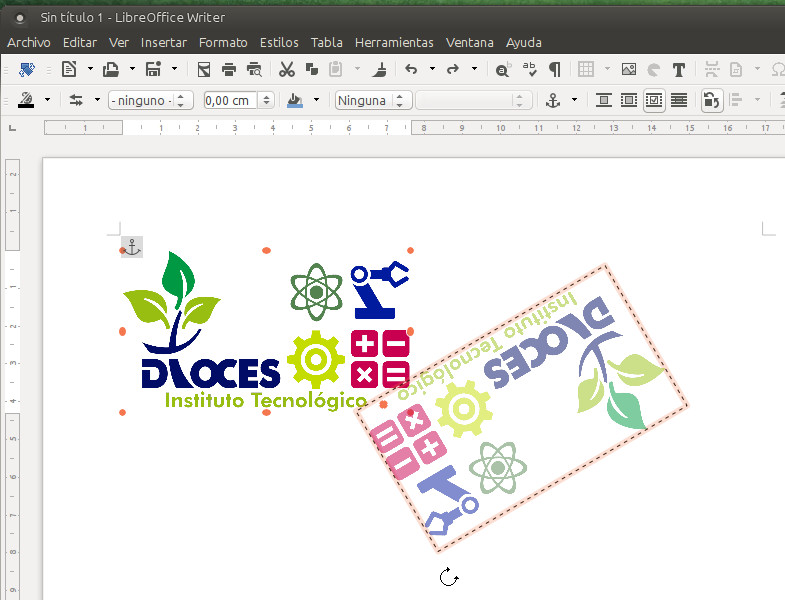Click the Arrow Style icon
Screen dimensions: 785x600
[x=76, y=100]
